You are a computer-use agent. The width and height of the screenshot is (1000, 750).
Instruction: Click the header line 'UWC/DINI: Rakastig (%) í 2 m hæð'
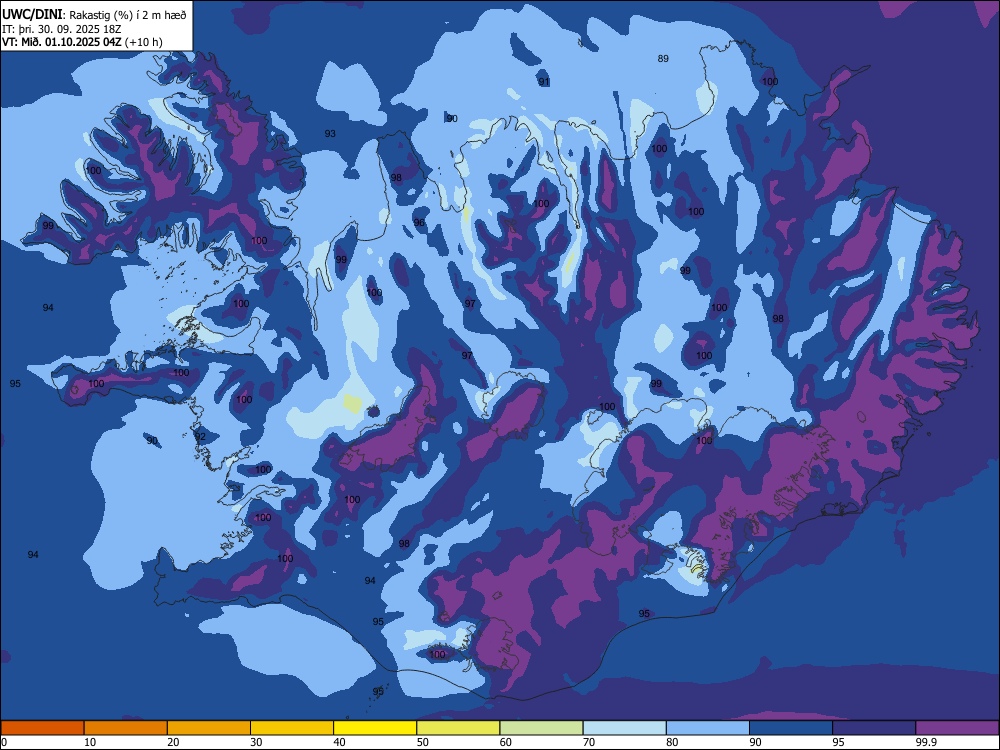pos(94,14)
